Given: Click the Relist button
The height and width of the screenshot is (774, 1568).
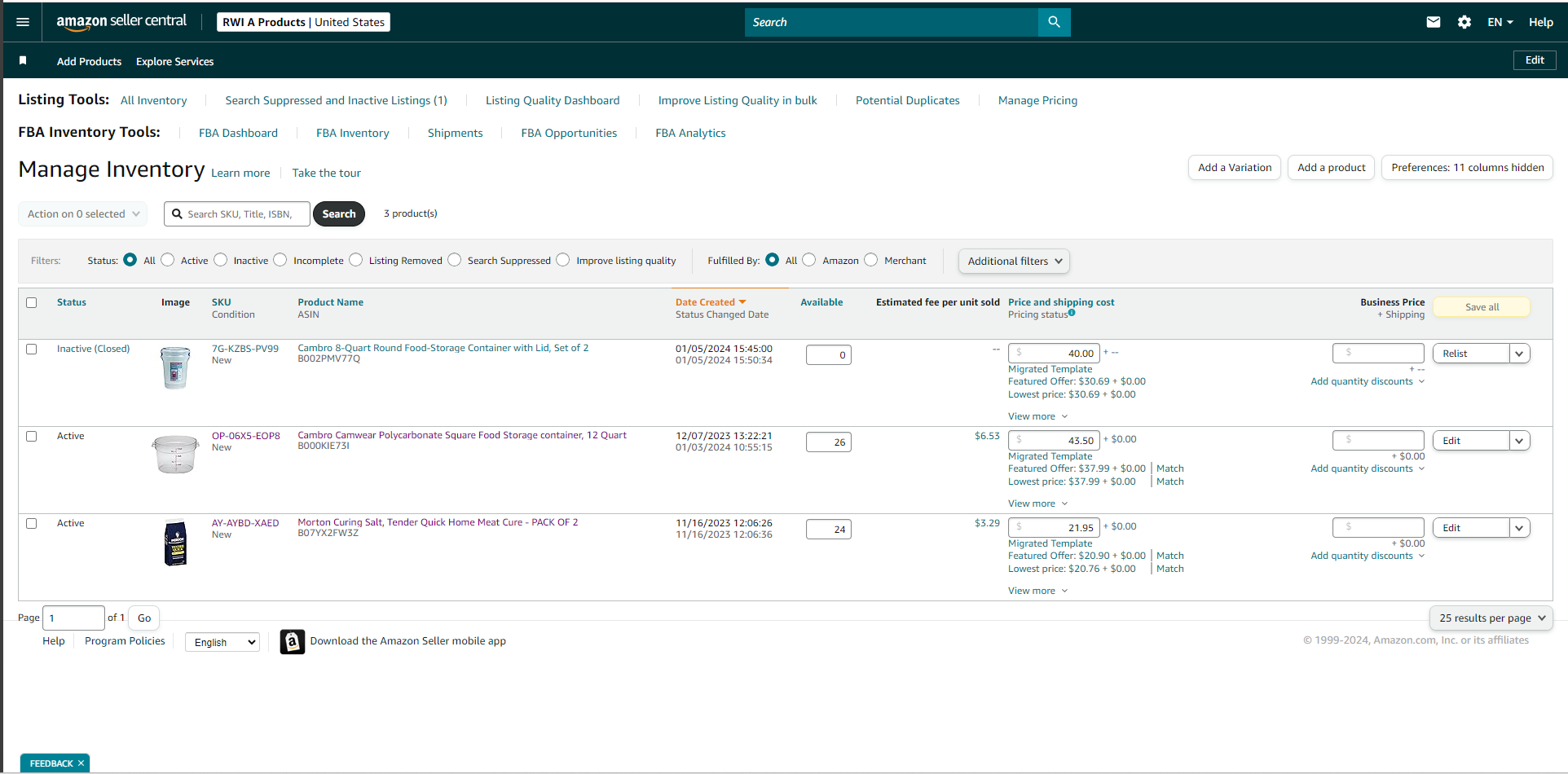Looking at the screenshot, I should pyautogui.click(x=1471, y=354).
